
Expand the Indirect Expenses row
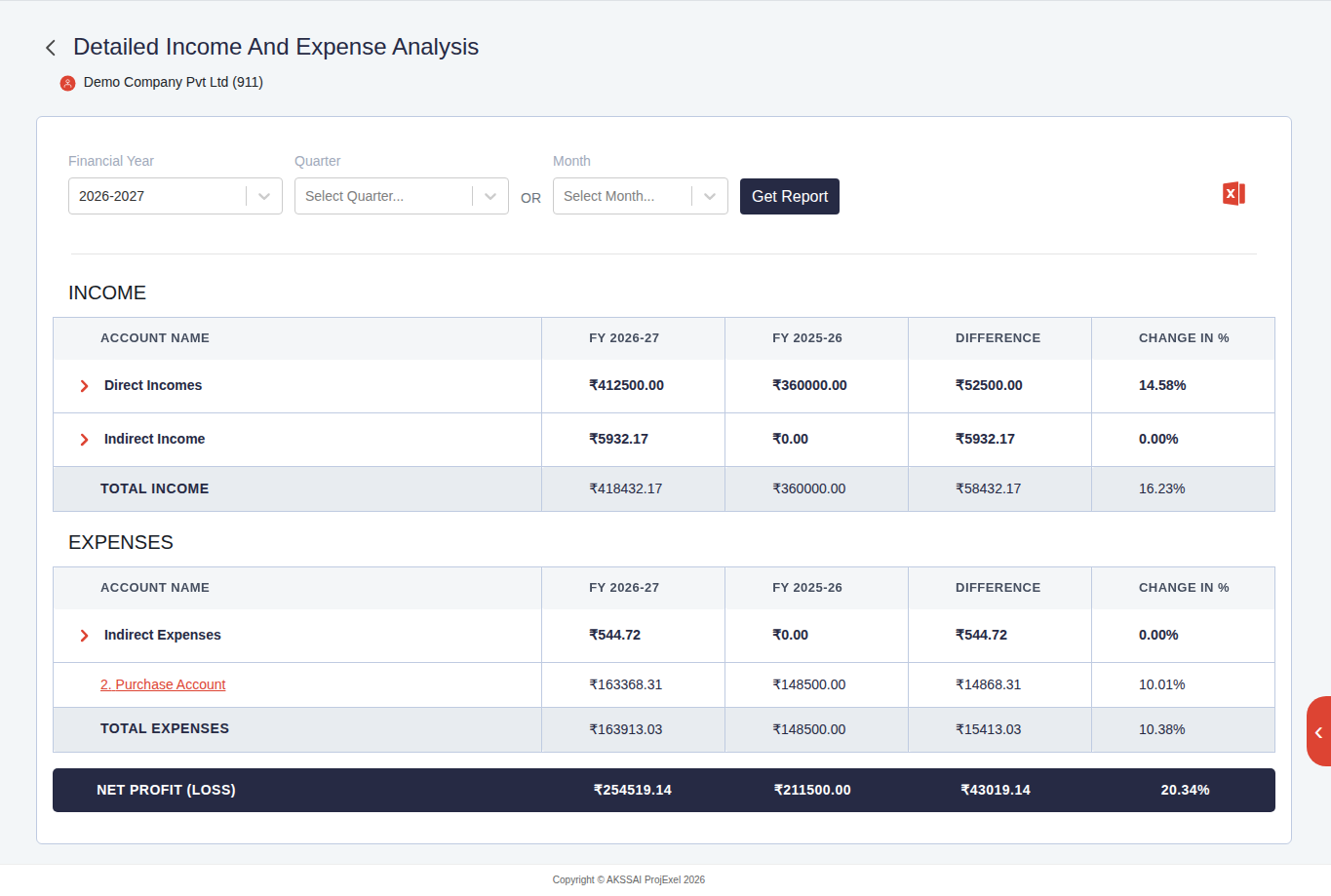[84, 636]
